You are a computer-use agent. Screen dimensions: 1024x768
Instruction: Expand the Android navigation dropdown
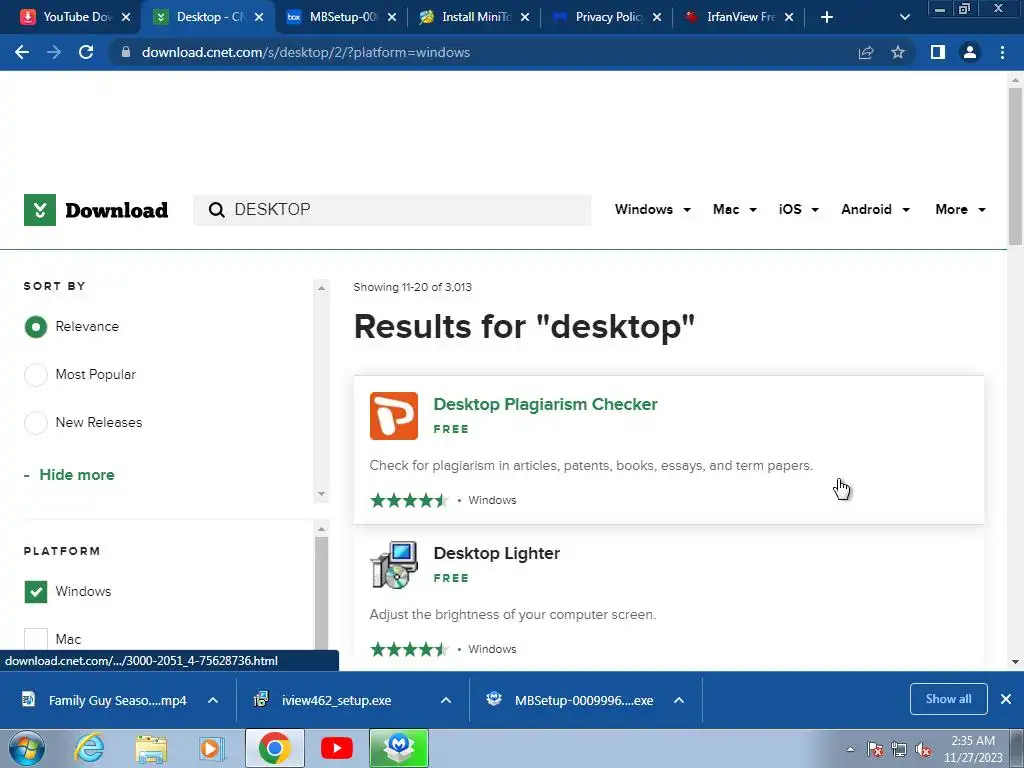[875, 210]
